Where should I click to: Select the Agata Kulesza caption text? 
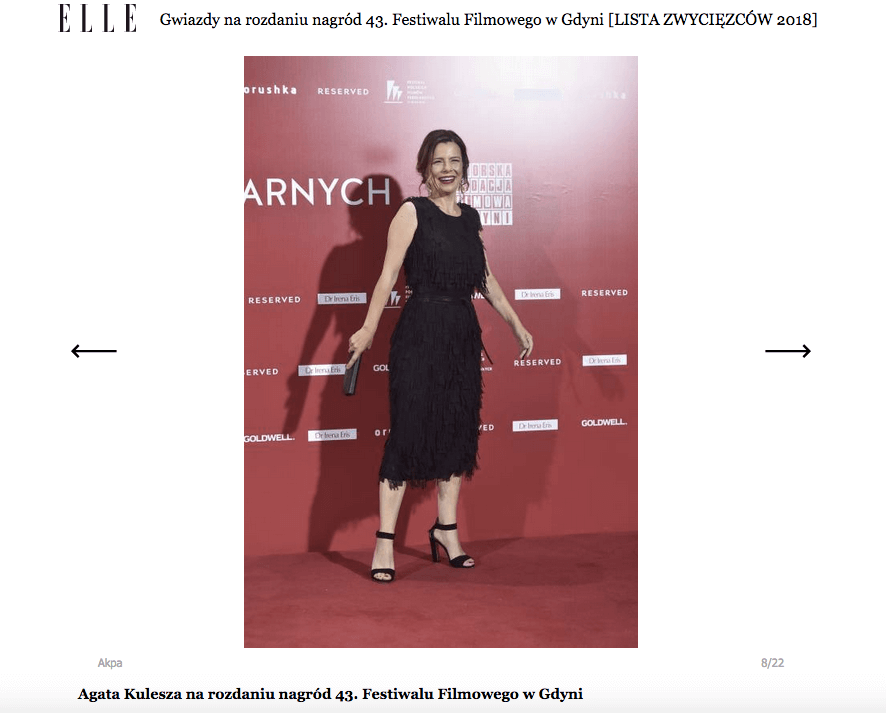pos(330,694)
